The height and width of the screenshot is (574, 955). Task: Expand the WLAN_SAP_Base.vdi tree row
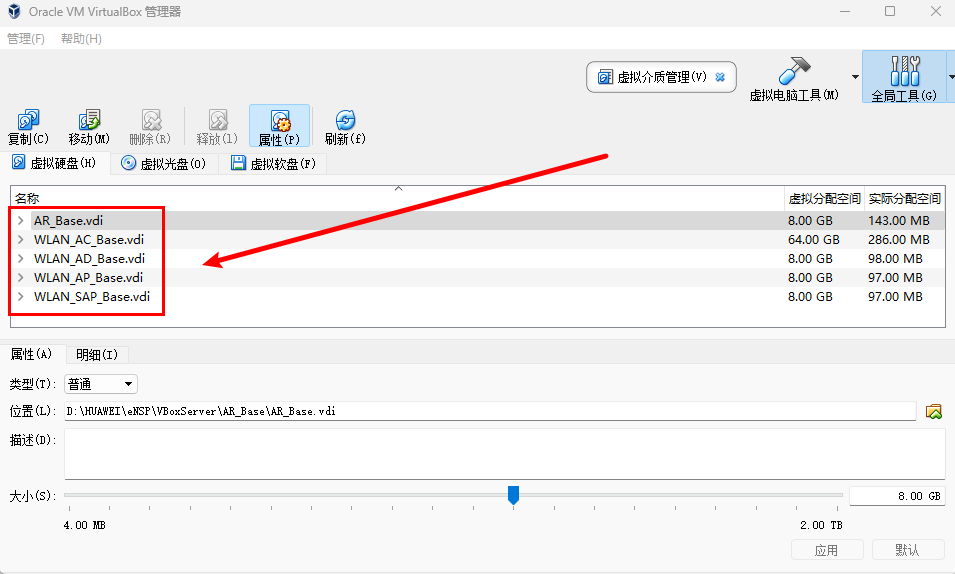click(21, 296)
